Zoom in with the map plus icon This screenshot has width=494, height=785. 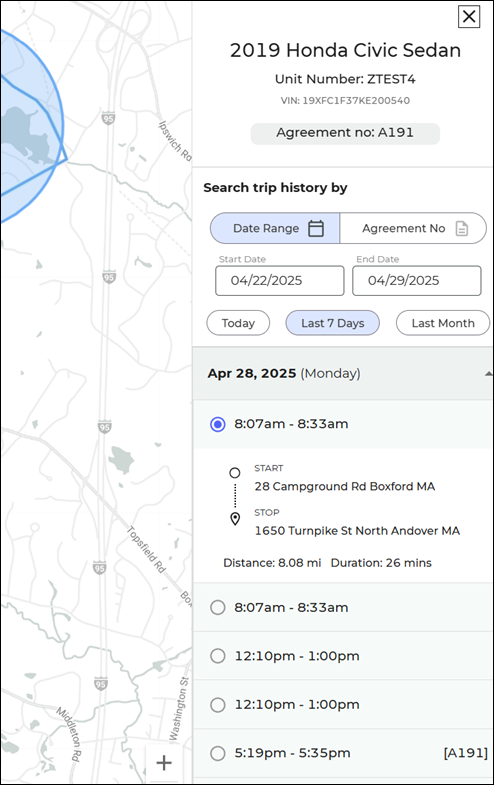164,762
